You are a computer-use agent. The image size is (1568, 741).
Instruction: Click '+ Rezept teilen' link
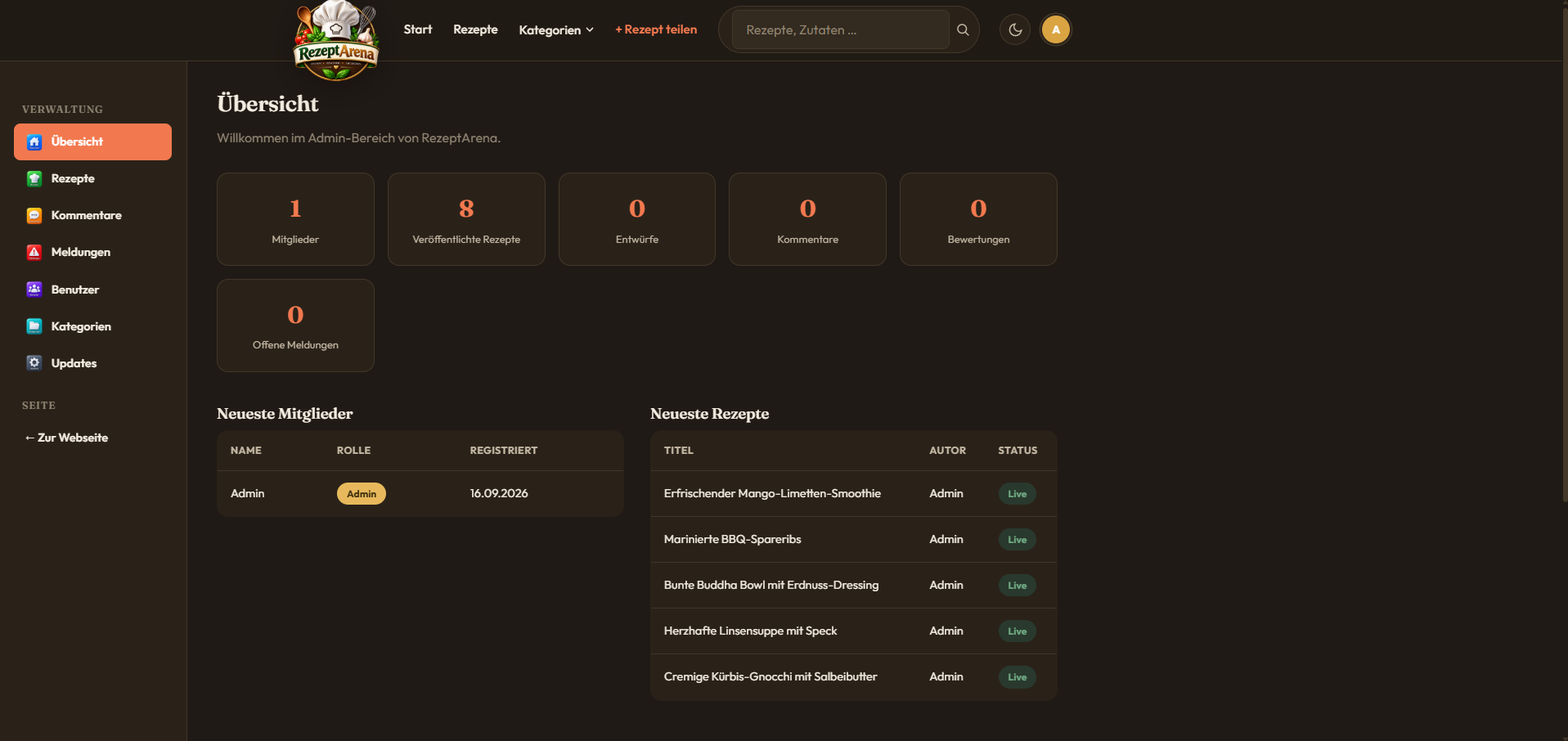coord(656,29)
